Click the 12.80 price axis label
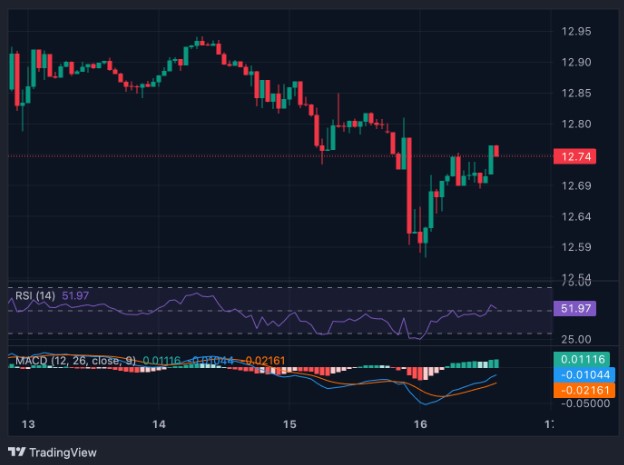 (576, 124)
